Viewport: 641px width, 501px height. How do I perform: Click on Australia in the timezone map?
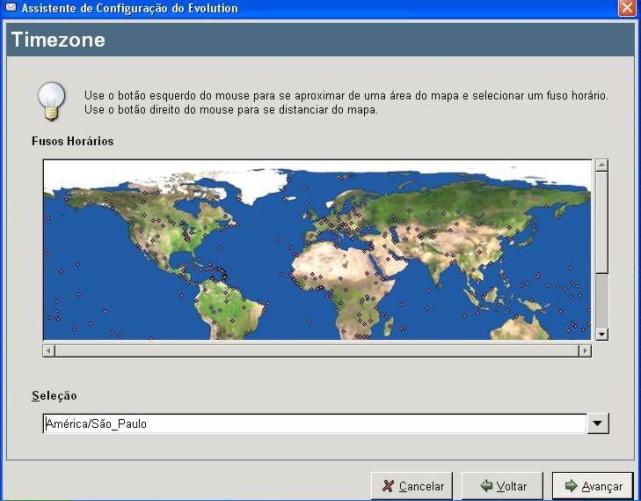(x=520, y=329)
